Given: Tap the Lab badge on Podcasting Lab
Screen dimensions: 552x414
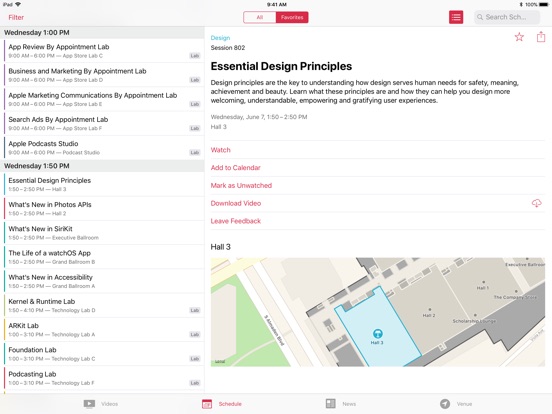Looking at the screenshot, I should (x=195, y=383).
